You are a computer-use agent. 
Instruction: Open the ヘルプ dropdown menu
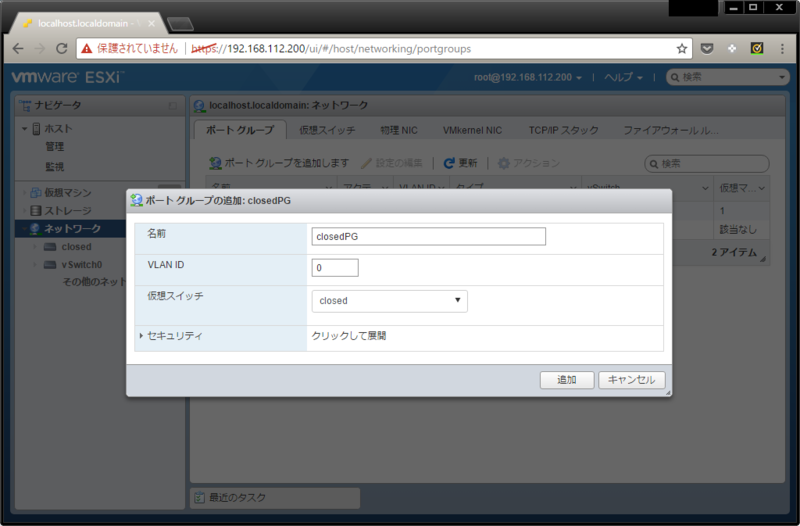pos(623,78)
